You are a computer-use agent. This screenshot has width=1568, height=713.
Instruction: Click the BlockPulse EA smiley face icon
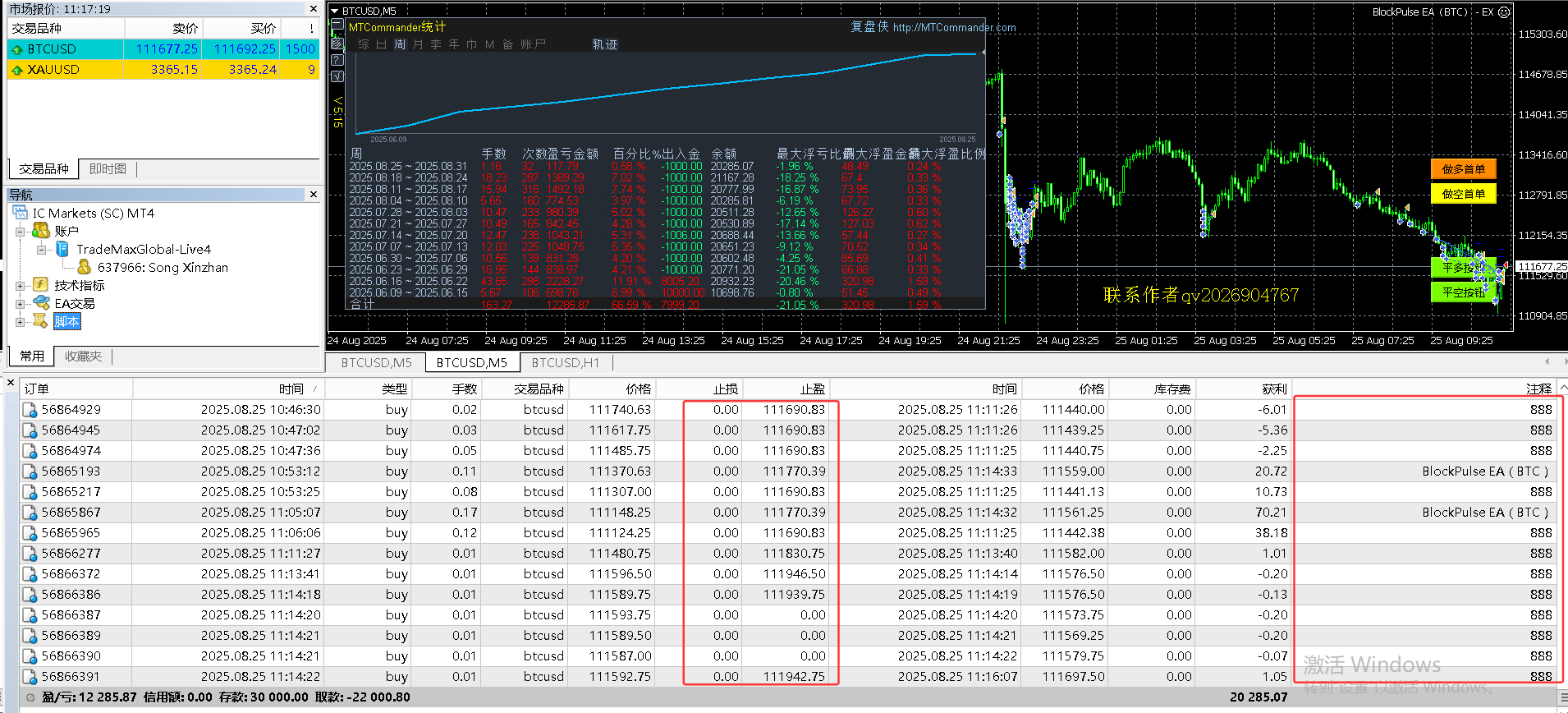(x=1504, y=12)
